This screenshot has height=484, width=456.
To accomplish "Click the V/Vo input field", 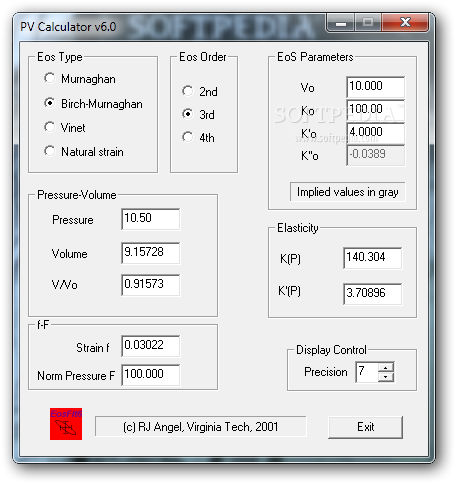I will tap(151, 285).
